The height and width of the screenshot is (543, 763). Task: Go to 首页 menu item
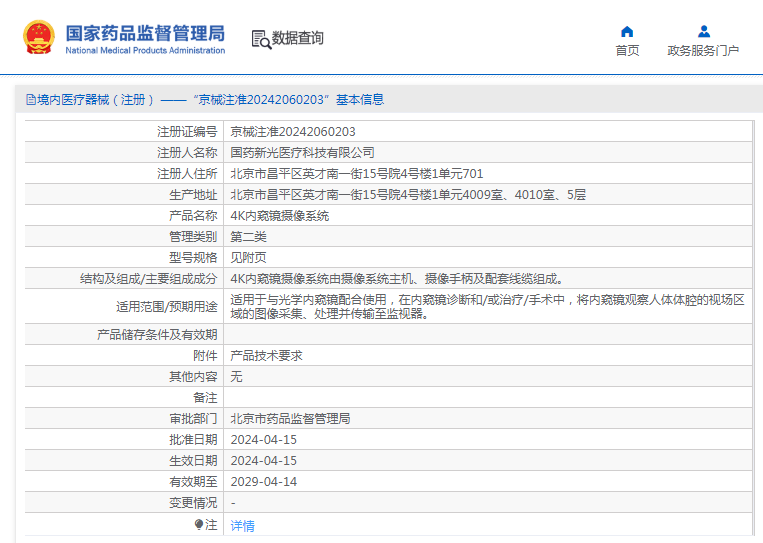click(x=627, y=51)
